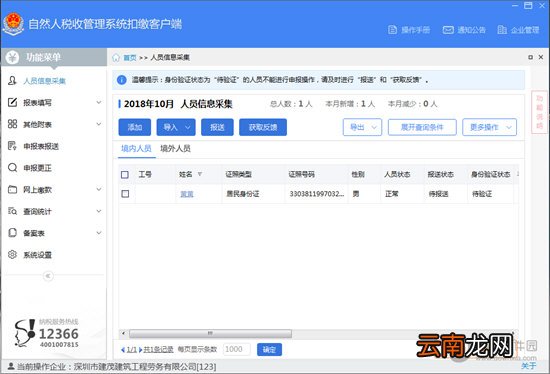The width and height of the screenshot is (550, 374).
Task: Expand 网上缴款 menu chevron
Action: [x=99, y=189]
